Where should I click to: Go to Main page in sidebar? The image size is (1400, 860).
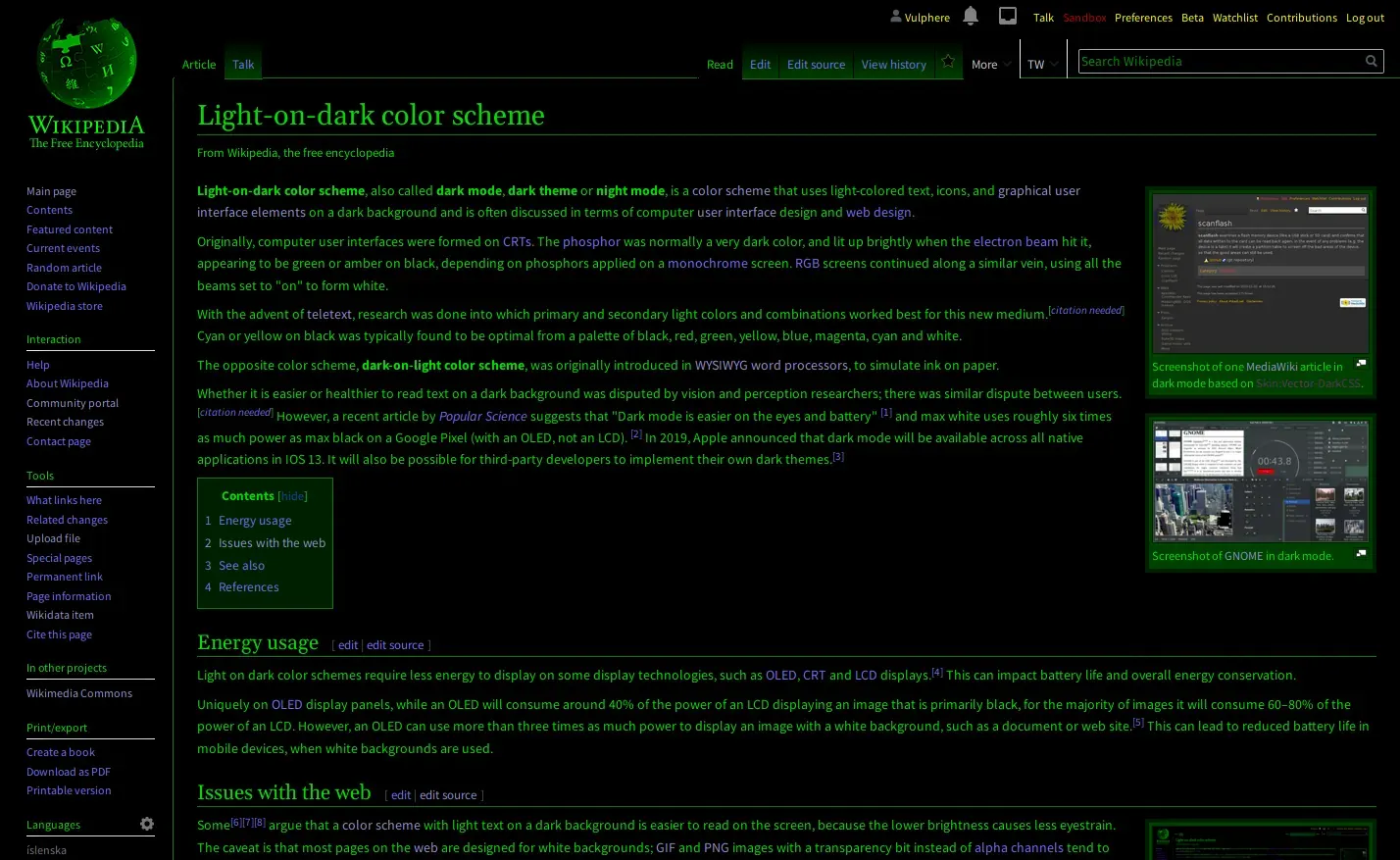[51, 191]
